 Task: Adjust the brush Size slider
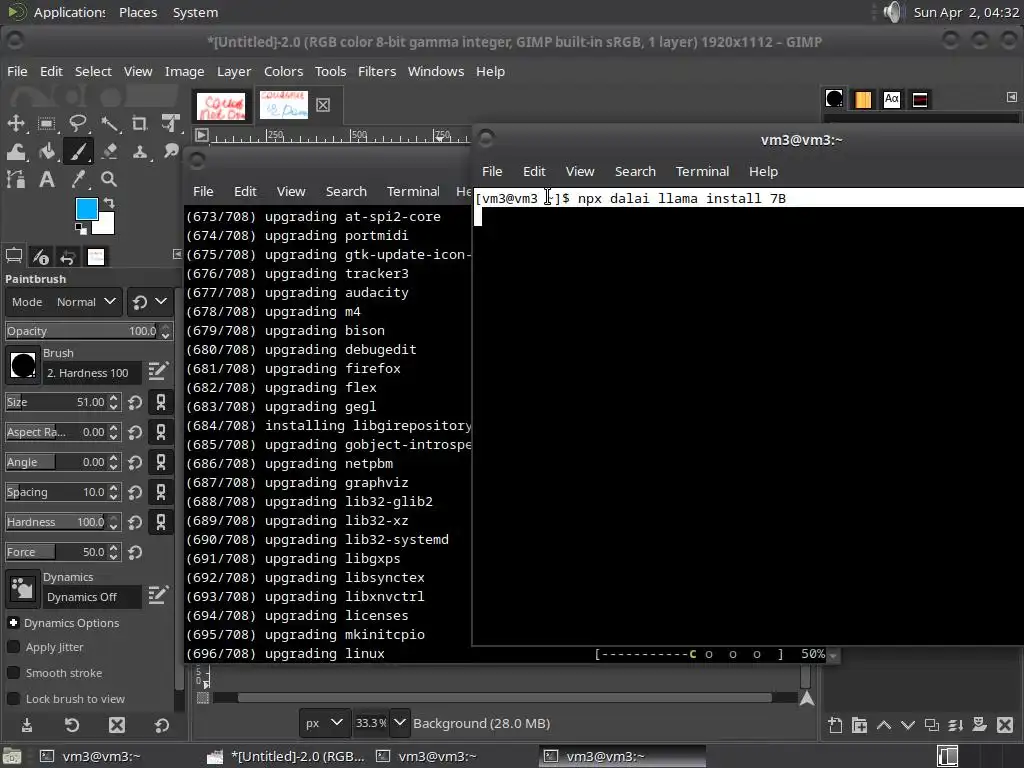(x=56, y=402)
